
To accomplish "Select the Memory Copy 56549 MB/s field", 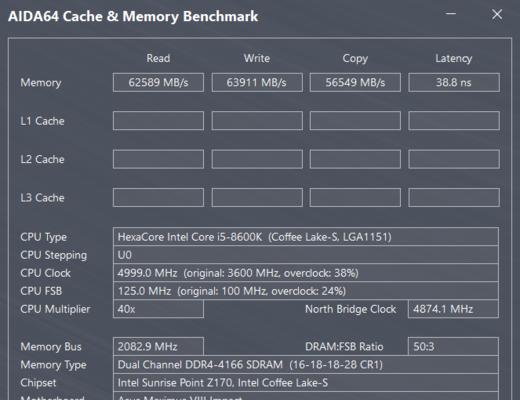I will pyautogui.click(x=355, y=82).
